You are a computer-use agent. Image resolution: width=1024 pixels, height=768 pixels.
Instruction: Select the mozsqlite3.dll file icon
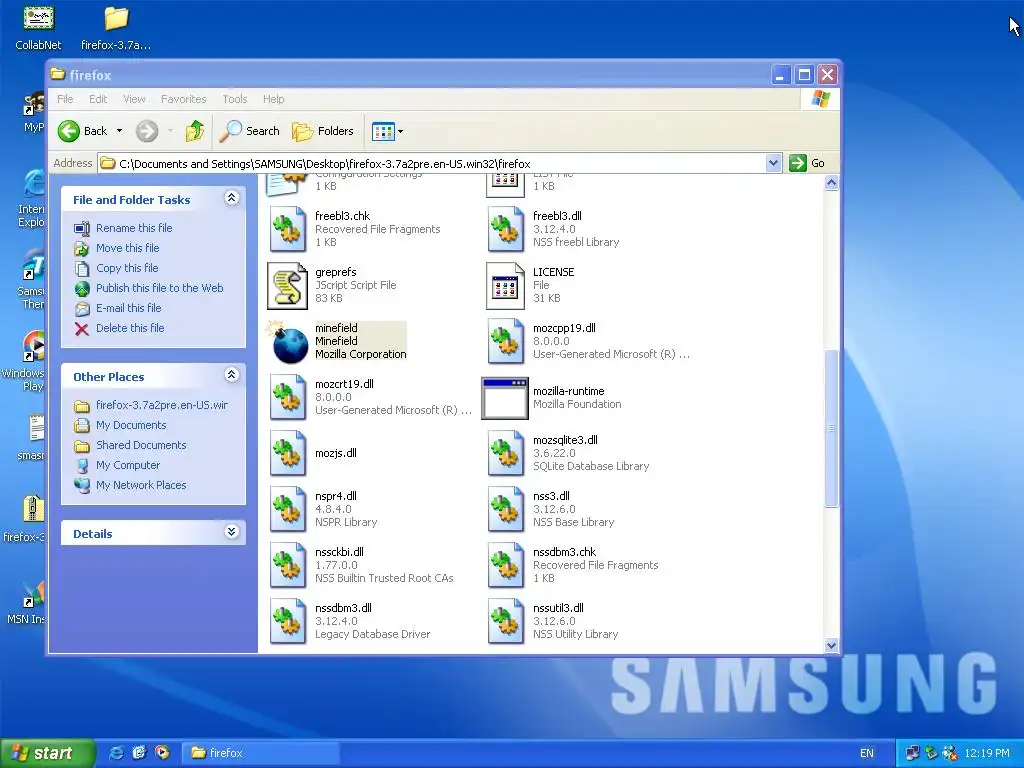pos(505,453)
